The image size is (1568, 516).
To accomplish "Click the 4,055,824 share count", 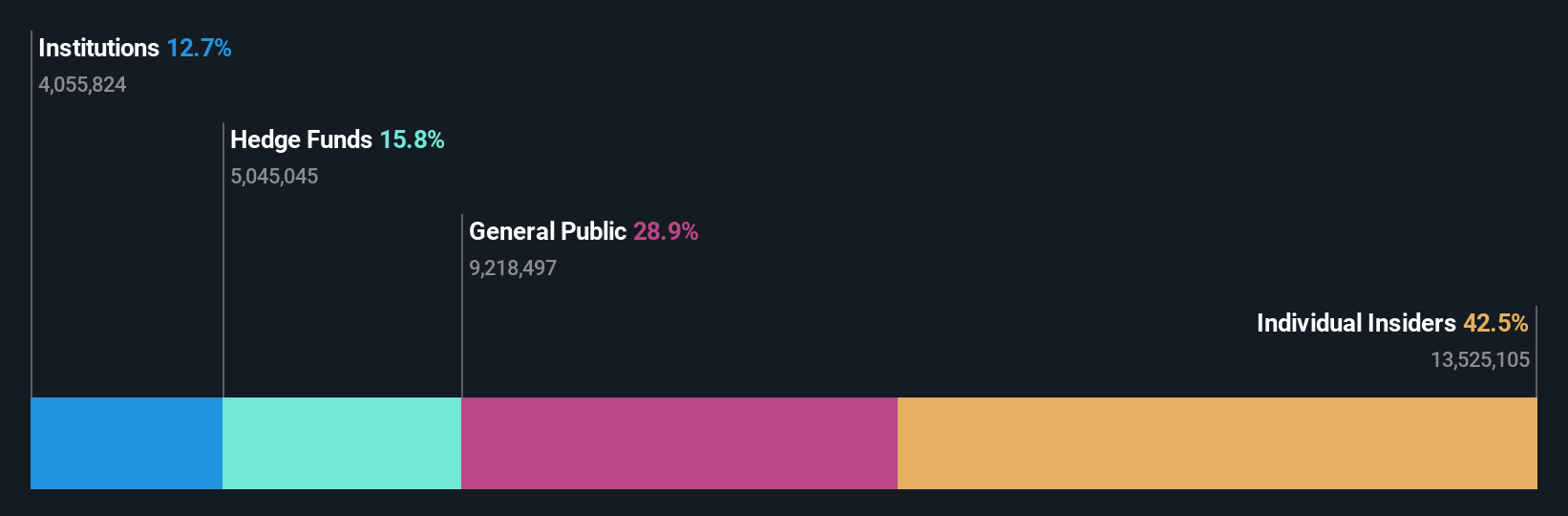I will click(x=82, y=85).
